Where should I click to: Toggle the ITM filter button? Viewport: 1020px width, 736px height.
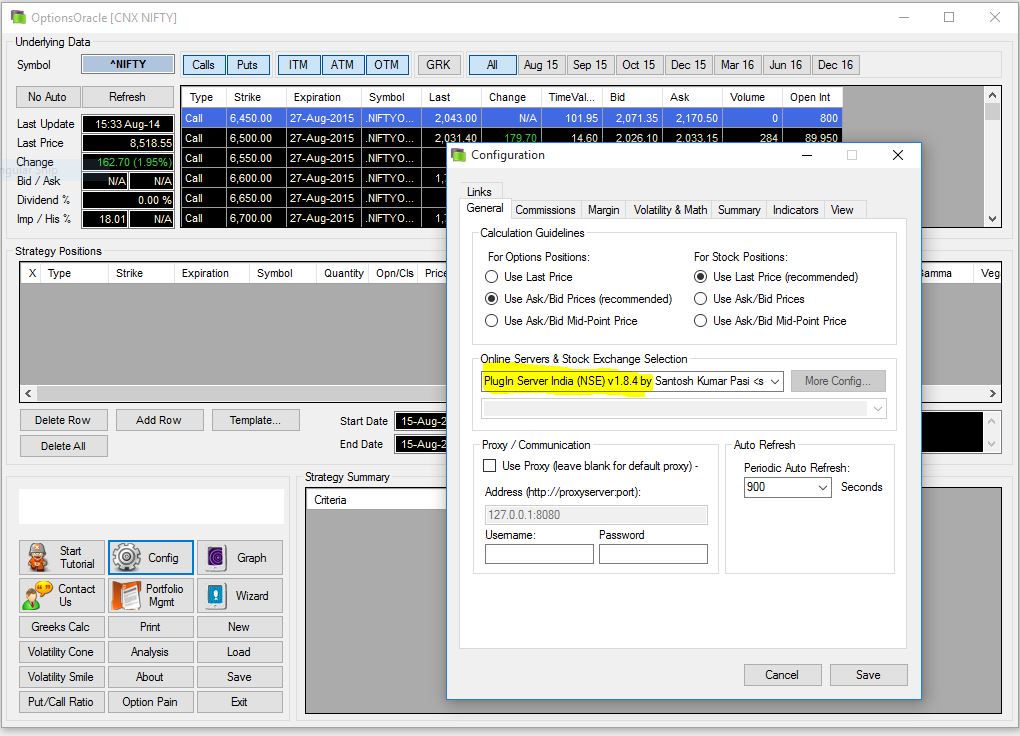(x=299, y=65)
